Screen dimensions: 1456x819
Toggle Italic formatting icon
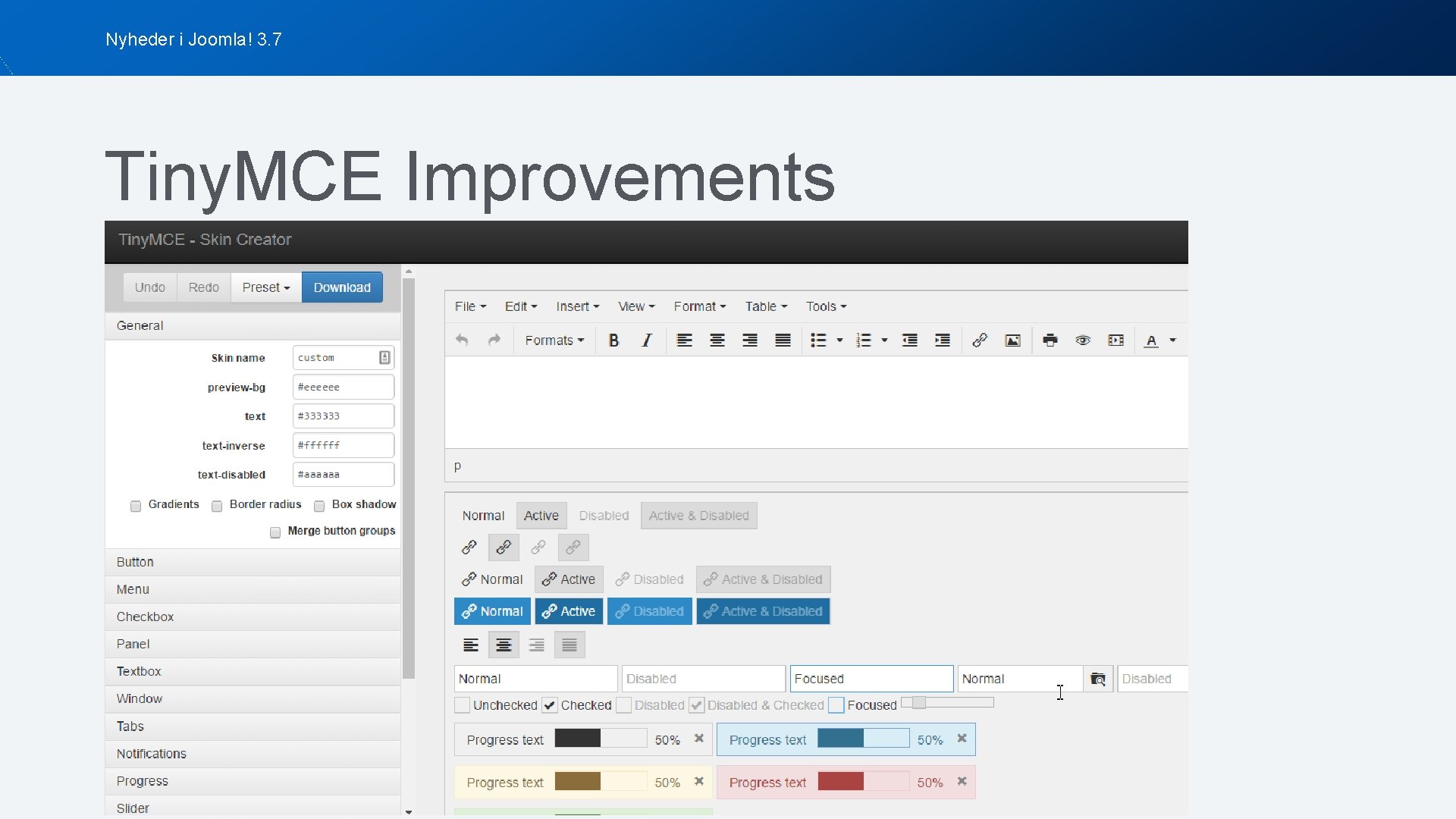coord(647,340)
